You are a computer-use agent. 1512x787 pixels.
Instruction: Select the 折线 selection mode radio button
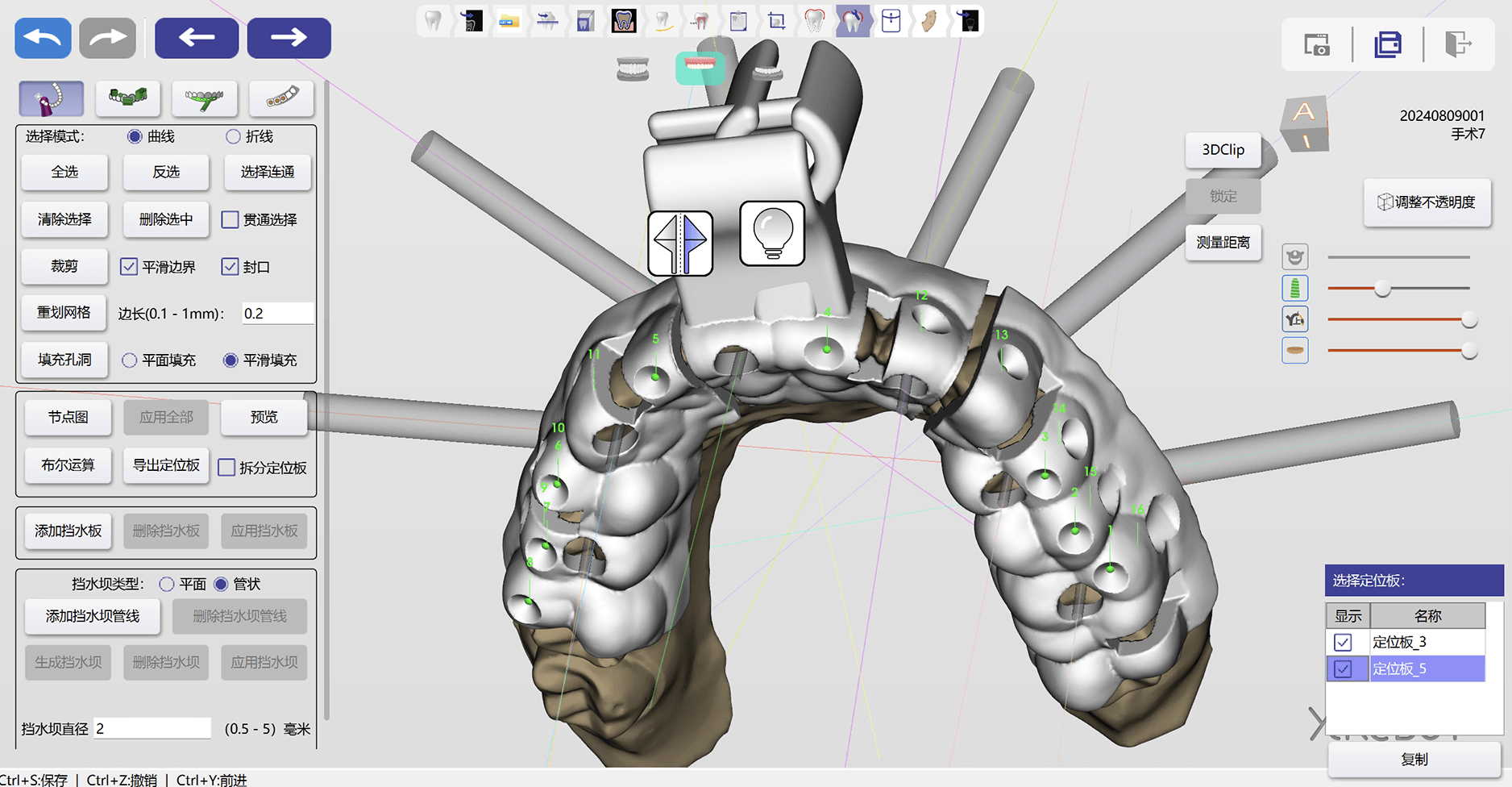click(x=233, y=136)
